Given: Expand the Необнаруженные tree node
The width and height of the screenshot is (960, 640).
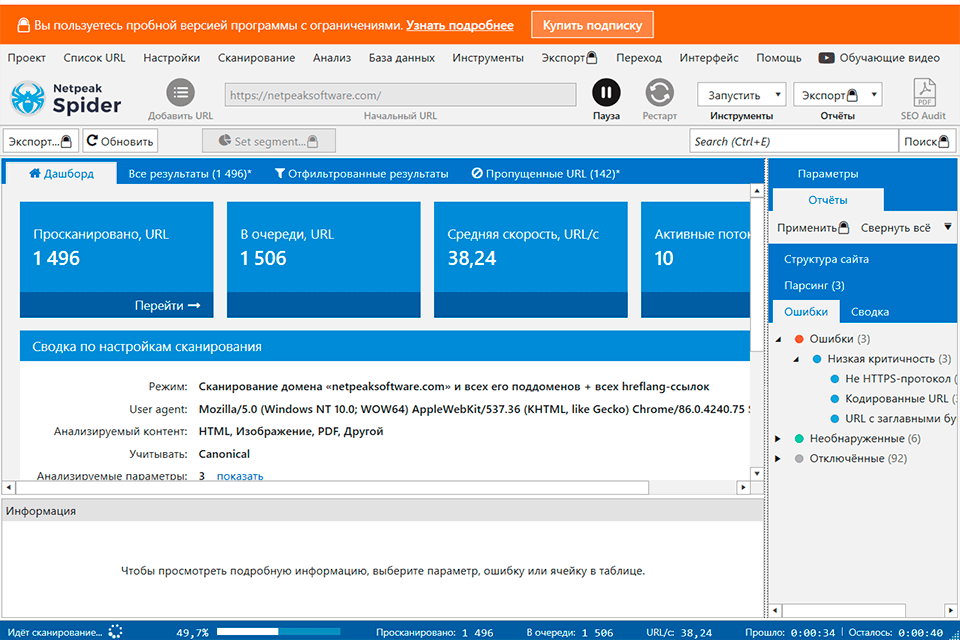Looking at the screenshot, I should [x=780, y=439].
